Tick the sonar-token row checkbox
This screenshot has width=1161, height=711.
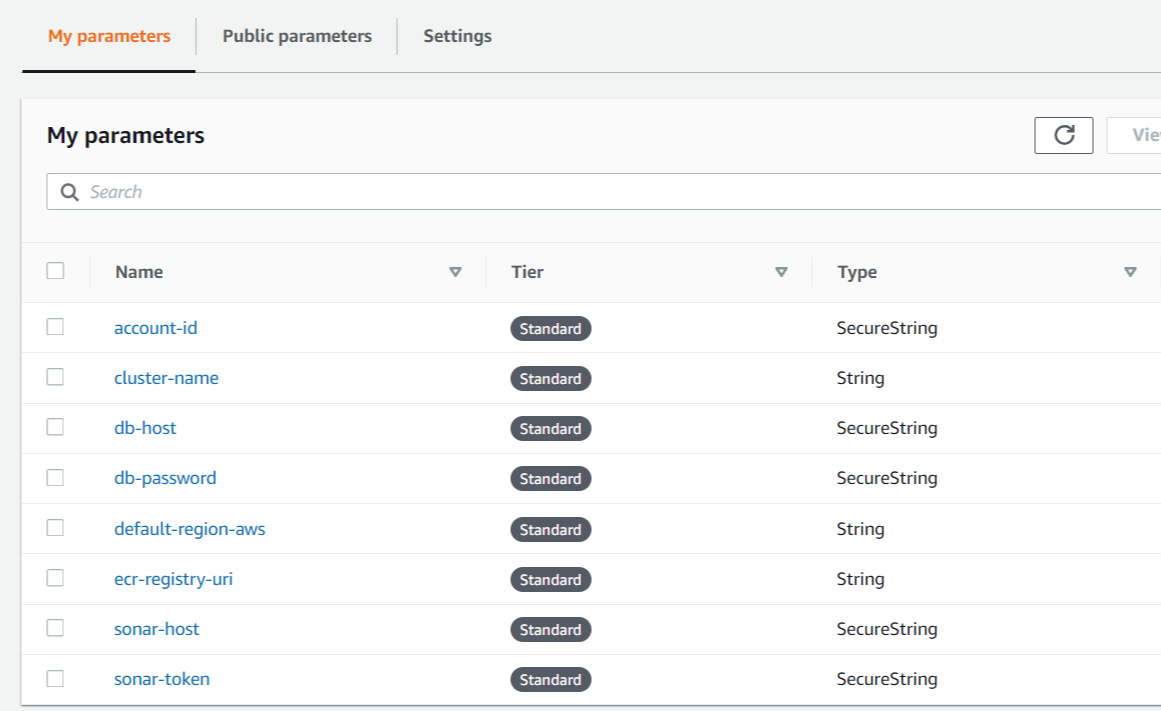tap(55, 679)
